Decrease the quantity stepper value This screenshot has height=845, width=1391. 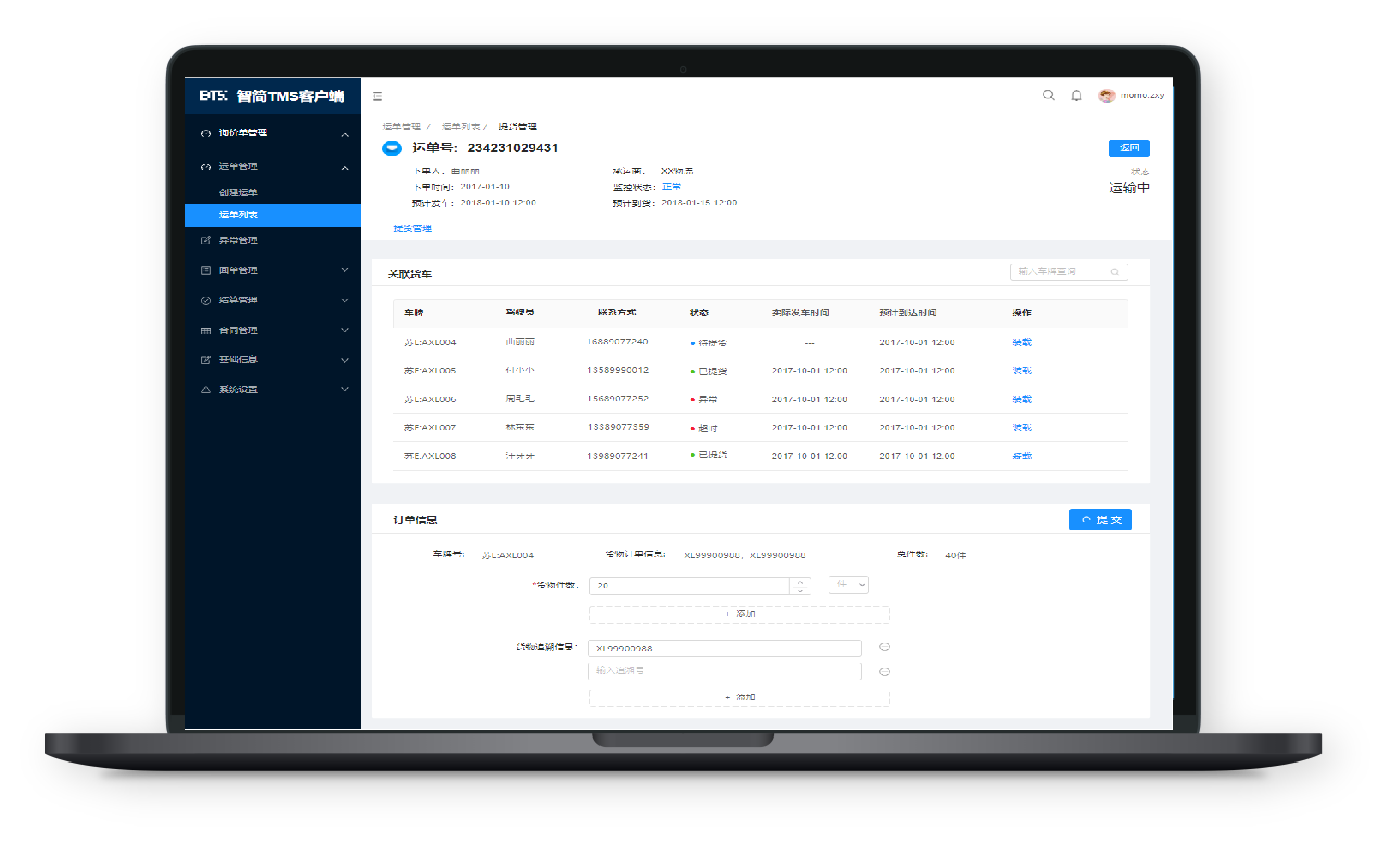tap(799, 590)
